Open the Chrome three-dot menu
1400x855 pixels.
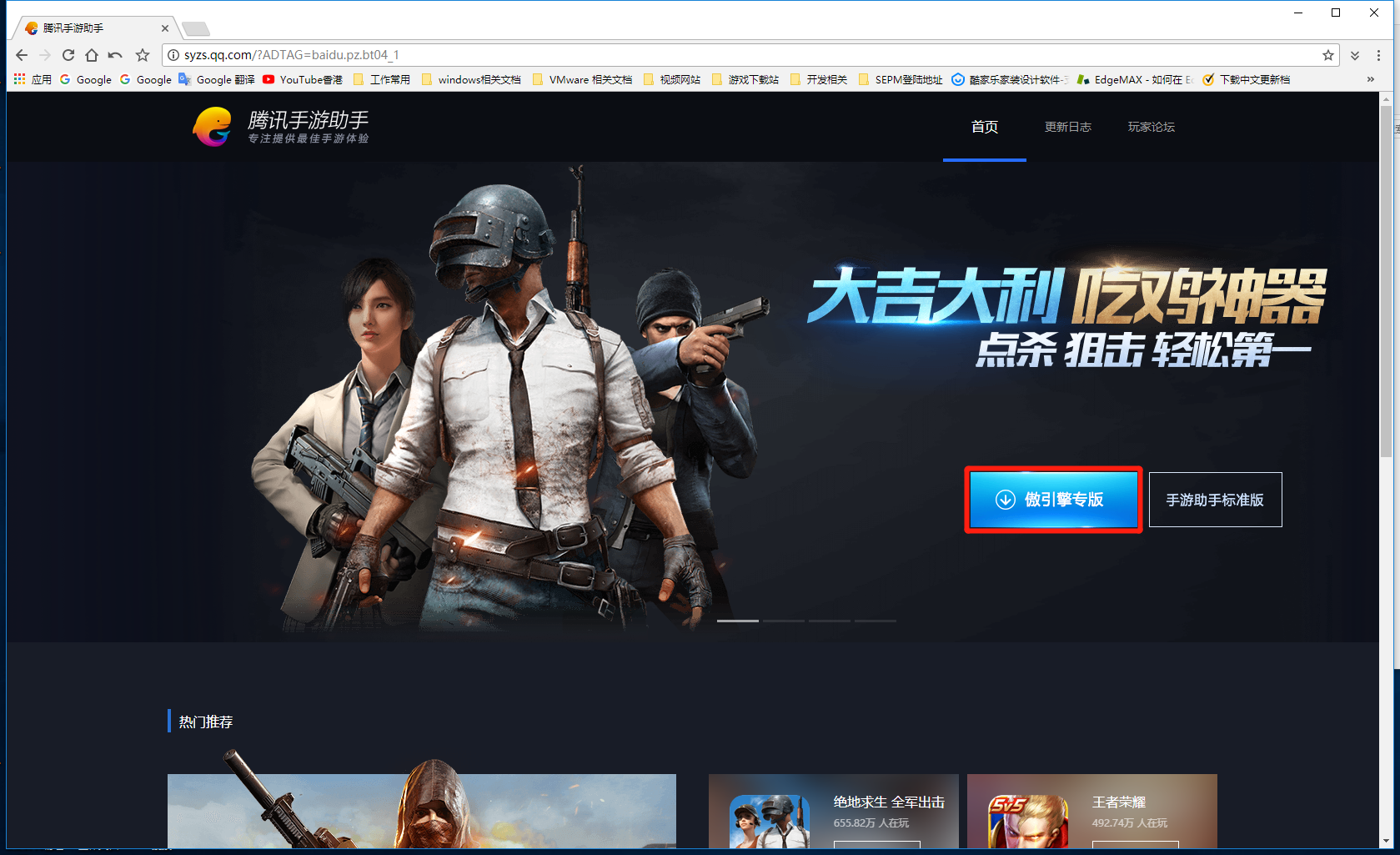(x=1378, y=55)
